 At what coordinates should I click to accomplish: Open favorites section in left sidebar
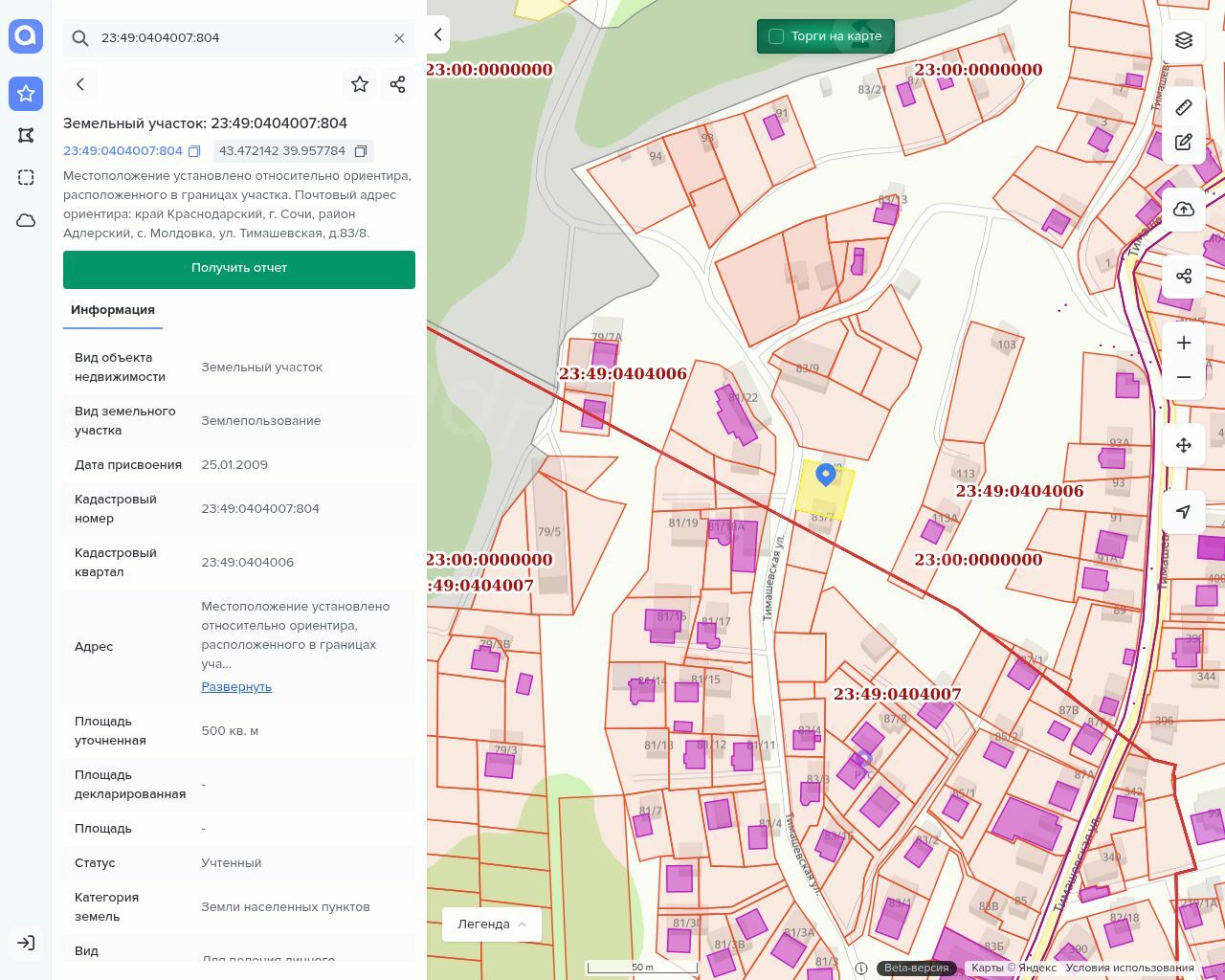pyautogui.click(x=26, y=93)
